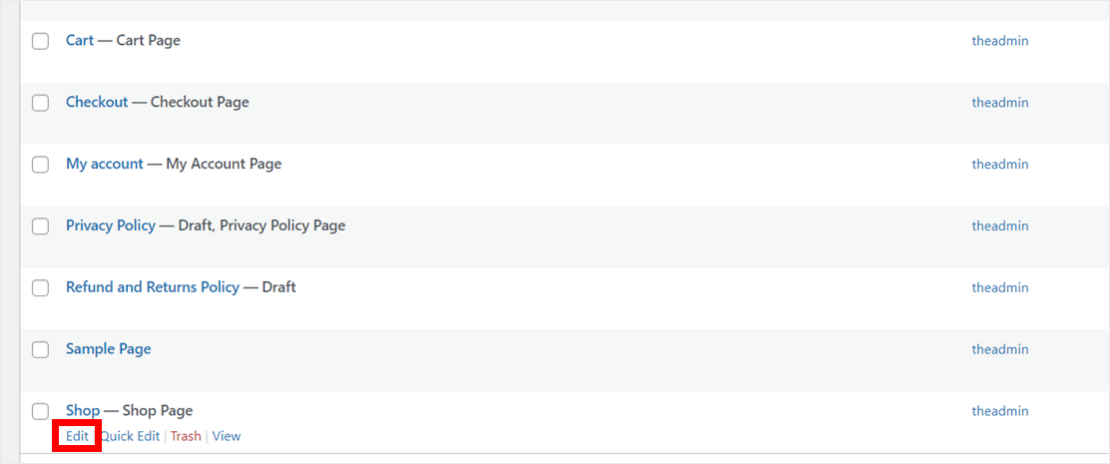The height and width of the screenshot is (464, 1110).
Task: Click View under the Shop page
Action: point(226,436)
